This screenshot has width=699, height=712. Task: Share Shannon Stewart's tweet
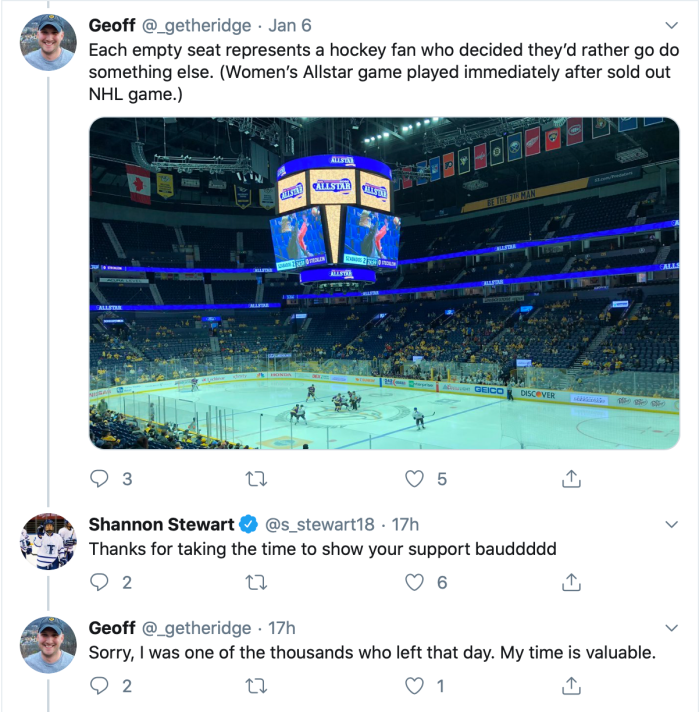click(571, 582)
